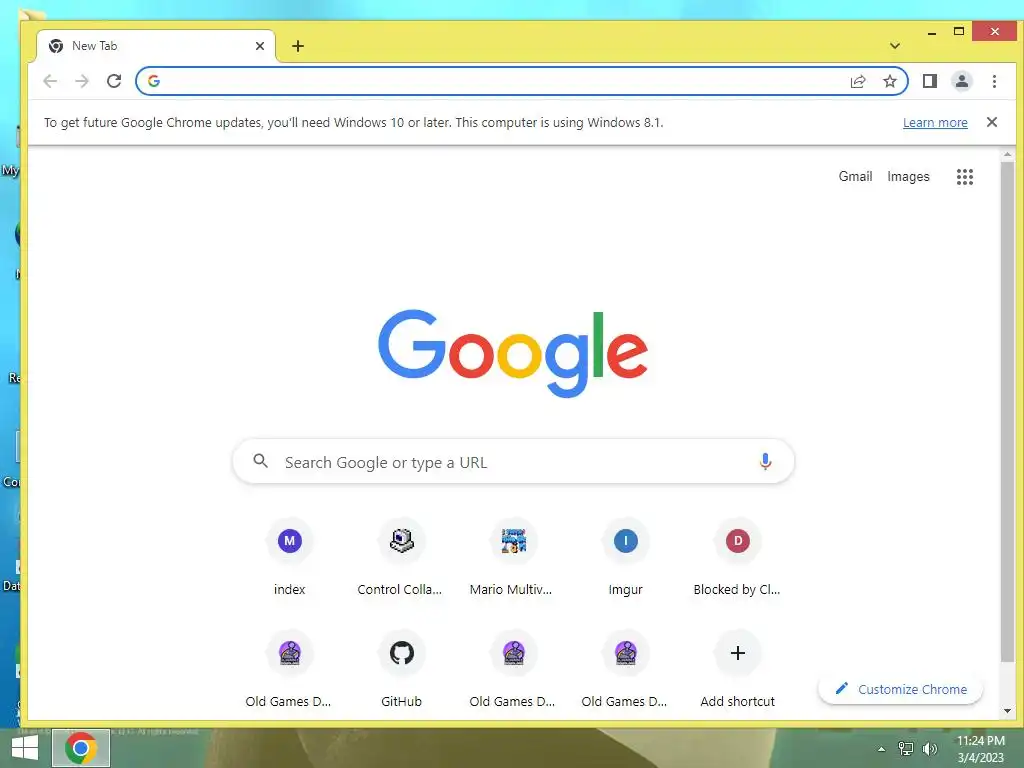Screen dimensions: 1024x768
Task: Open Gmail link
Action: (856, 176)
